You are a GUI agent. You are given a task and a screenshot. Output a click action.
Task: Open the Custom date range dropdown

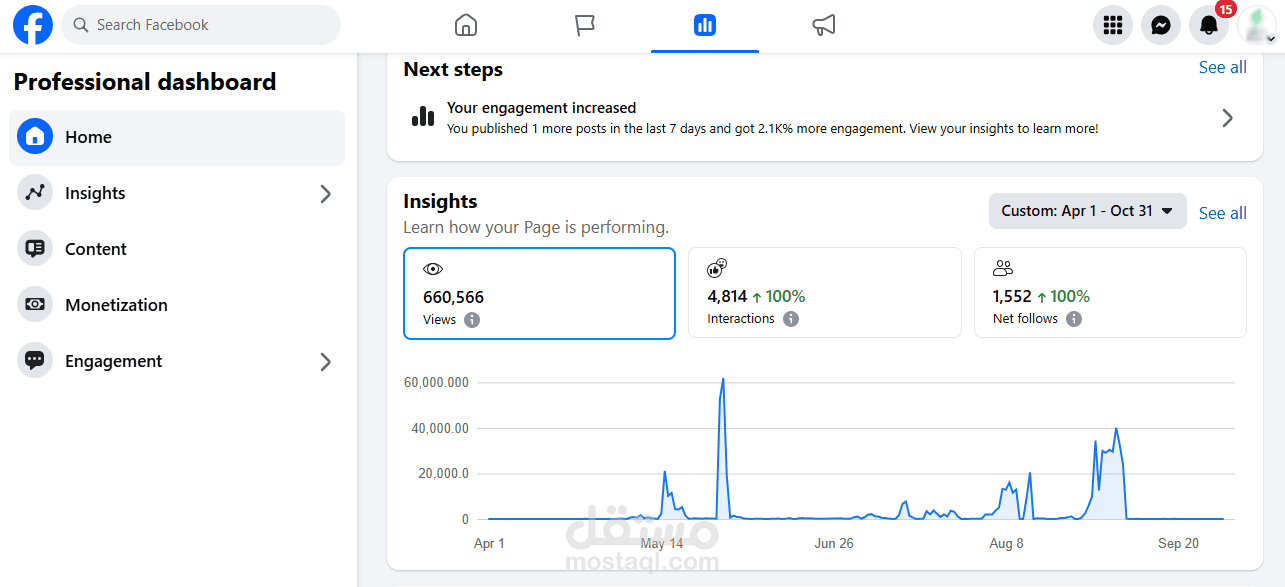1087,211
